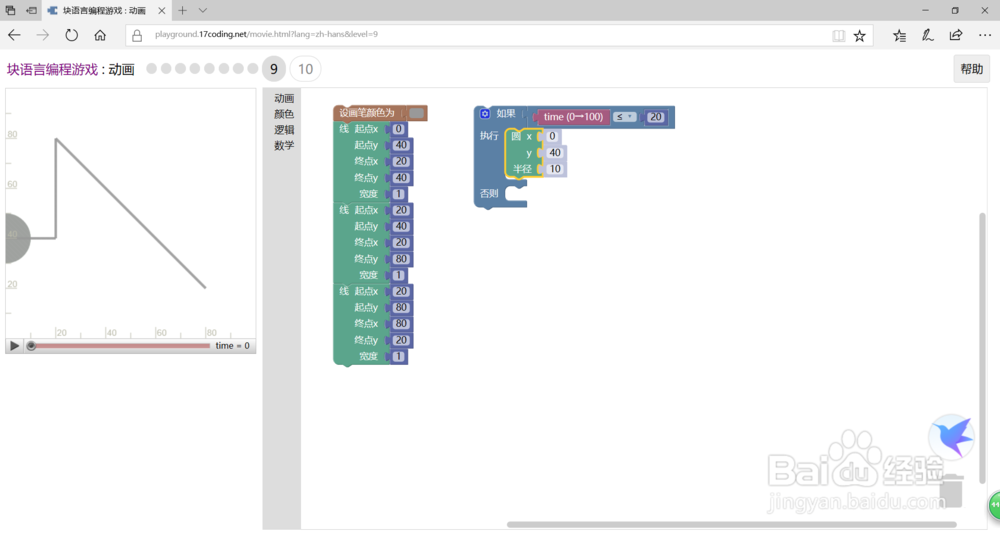The height and width of the screenshot is (536, 1000).
Task: Edit third line width value 1
Action: click(399, 356)
